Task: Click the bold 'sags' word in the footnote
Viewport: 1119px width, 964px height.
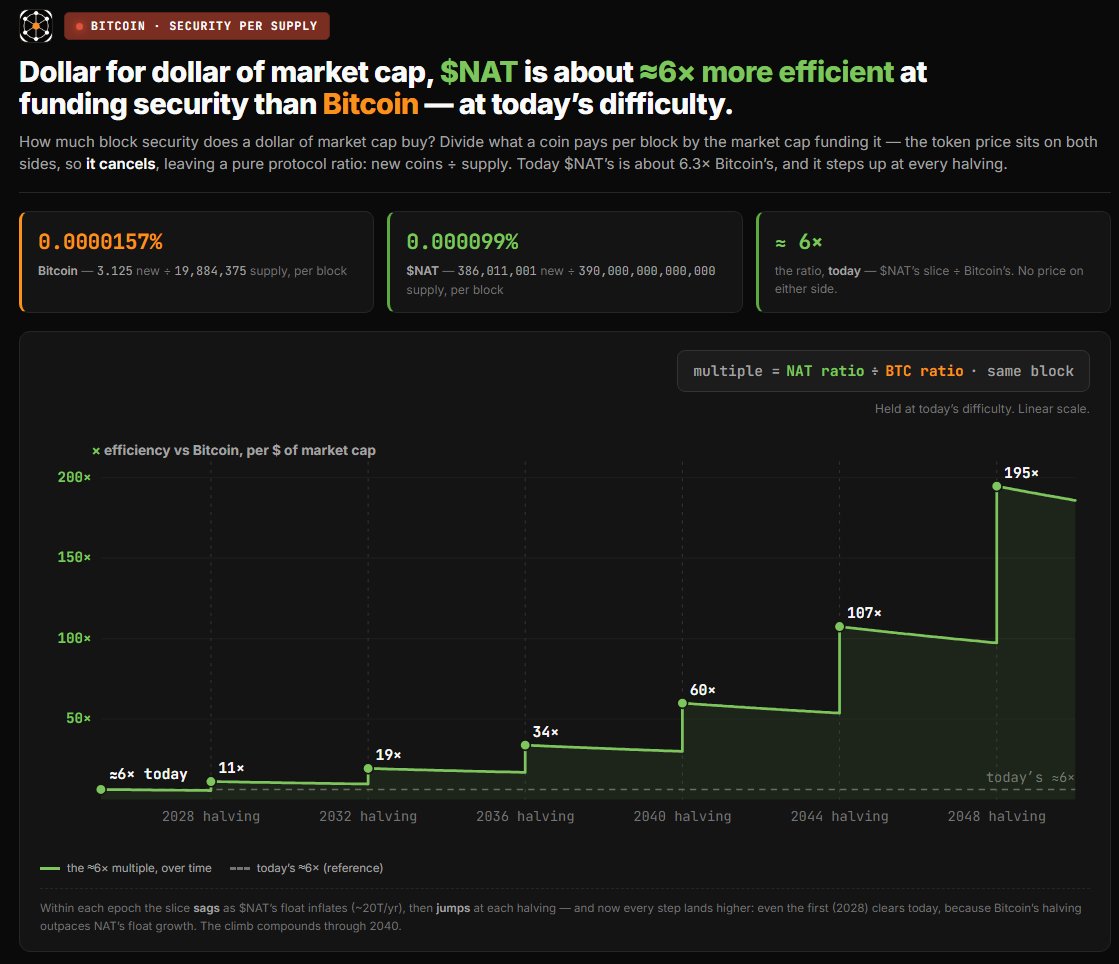Action: tap(206, 908)
